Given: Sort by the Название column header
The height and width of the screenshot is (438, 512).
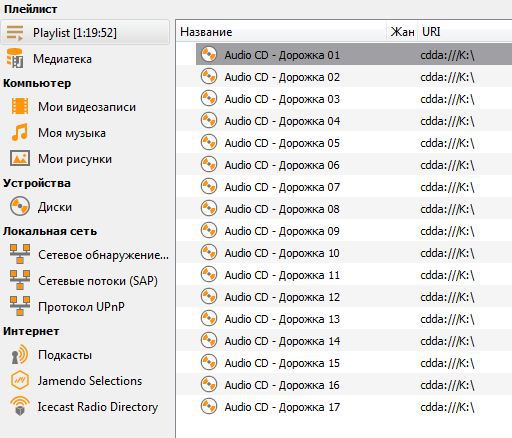Looking at the screenshot, I should (282, 32).
